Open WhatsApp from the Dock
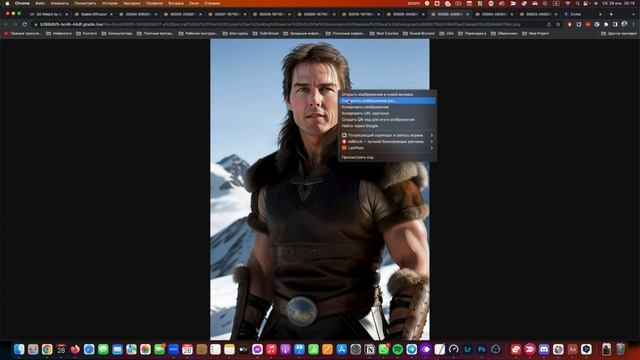The height and width of the screenshot is (360, 640). pos(384,349)
